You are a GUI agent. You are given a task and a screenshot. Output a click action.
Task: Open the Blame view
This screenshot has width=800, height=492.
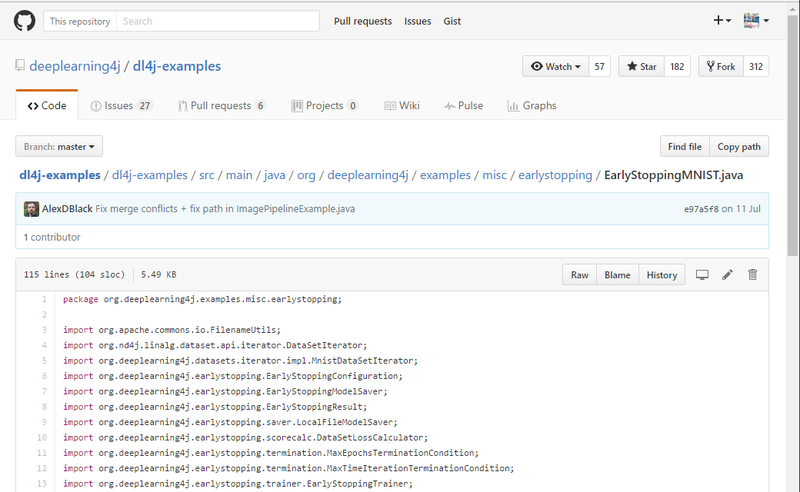617,275
